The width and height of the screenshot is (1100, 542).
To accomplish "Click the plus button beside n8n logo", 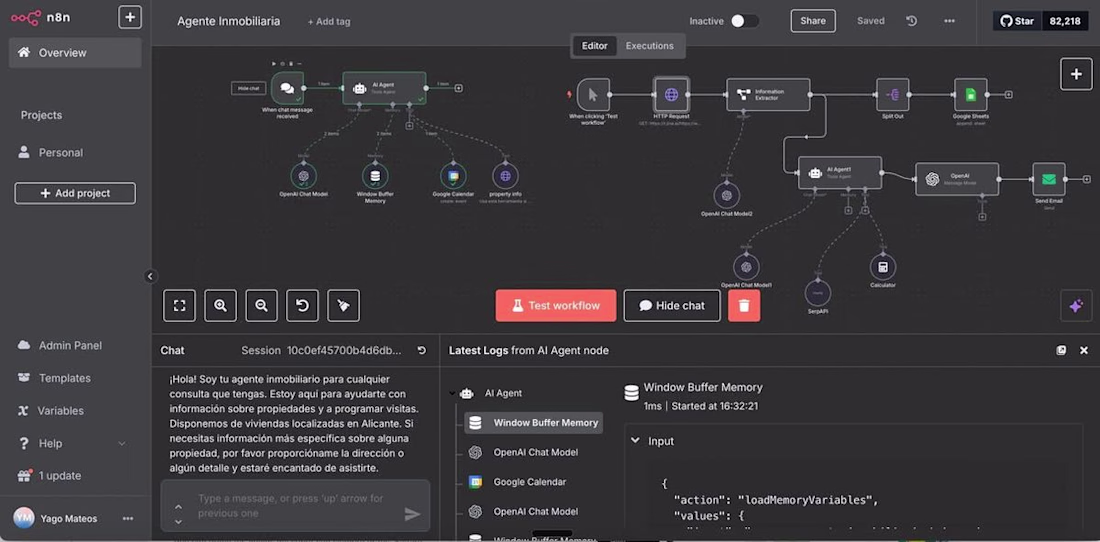I will [130, 17].
